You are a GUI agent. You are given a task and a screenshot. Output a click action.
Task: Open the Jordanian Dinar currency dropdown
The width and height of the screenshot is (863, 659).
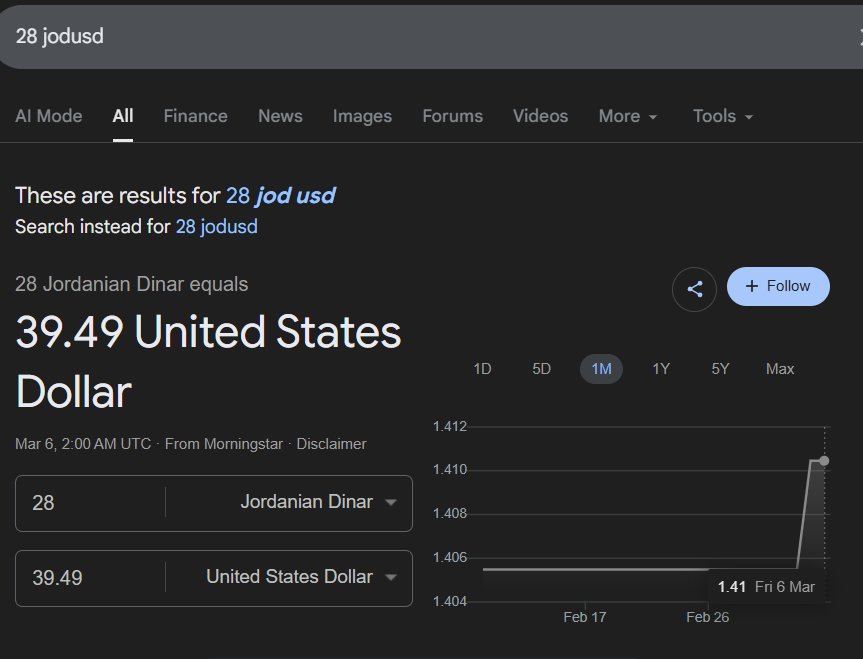pos(318,502)
